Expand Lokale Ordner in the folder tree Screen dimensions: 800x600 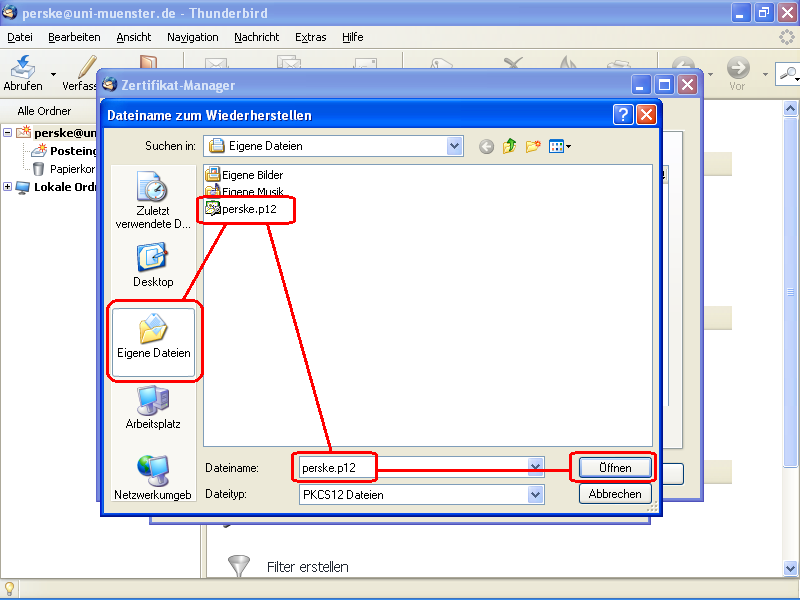point(7,186)
